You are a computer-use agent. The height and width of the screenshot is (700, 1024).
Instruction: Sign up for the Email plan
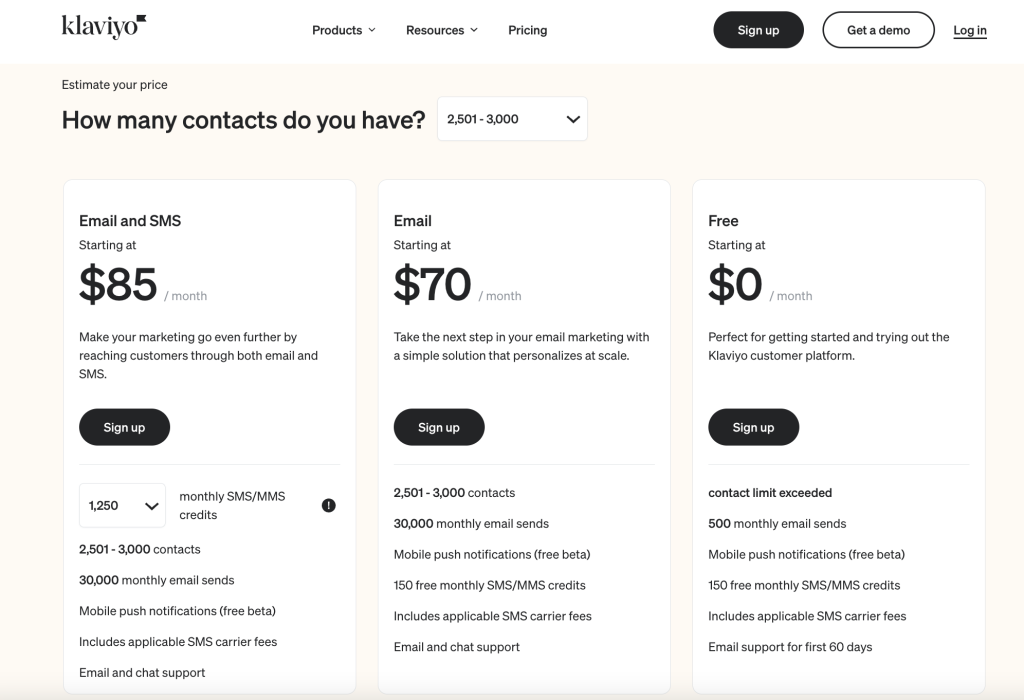click(x=439, y=427)
